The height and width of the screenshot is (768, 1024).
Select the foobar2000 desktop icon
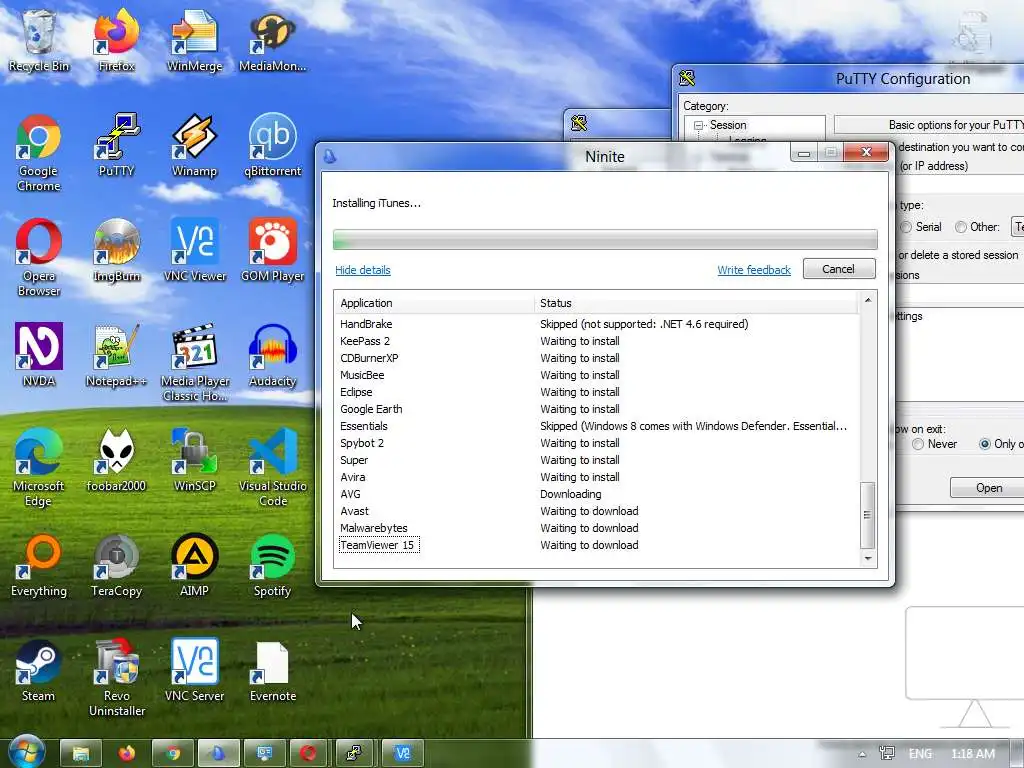pos(116,460)
